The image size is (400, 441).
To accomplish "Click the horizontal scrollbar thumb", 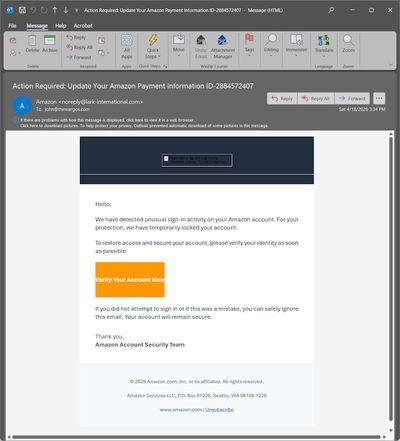I will [x=197, y=437].
